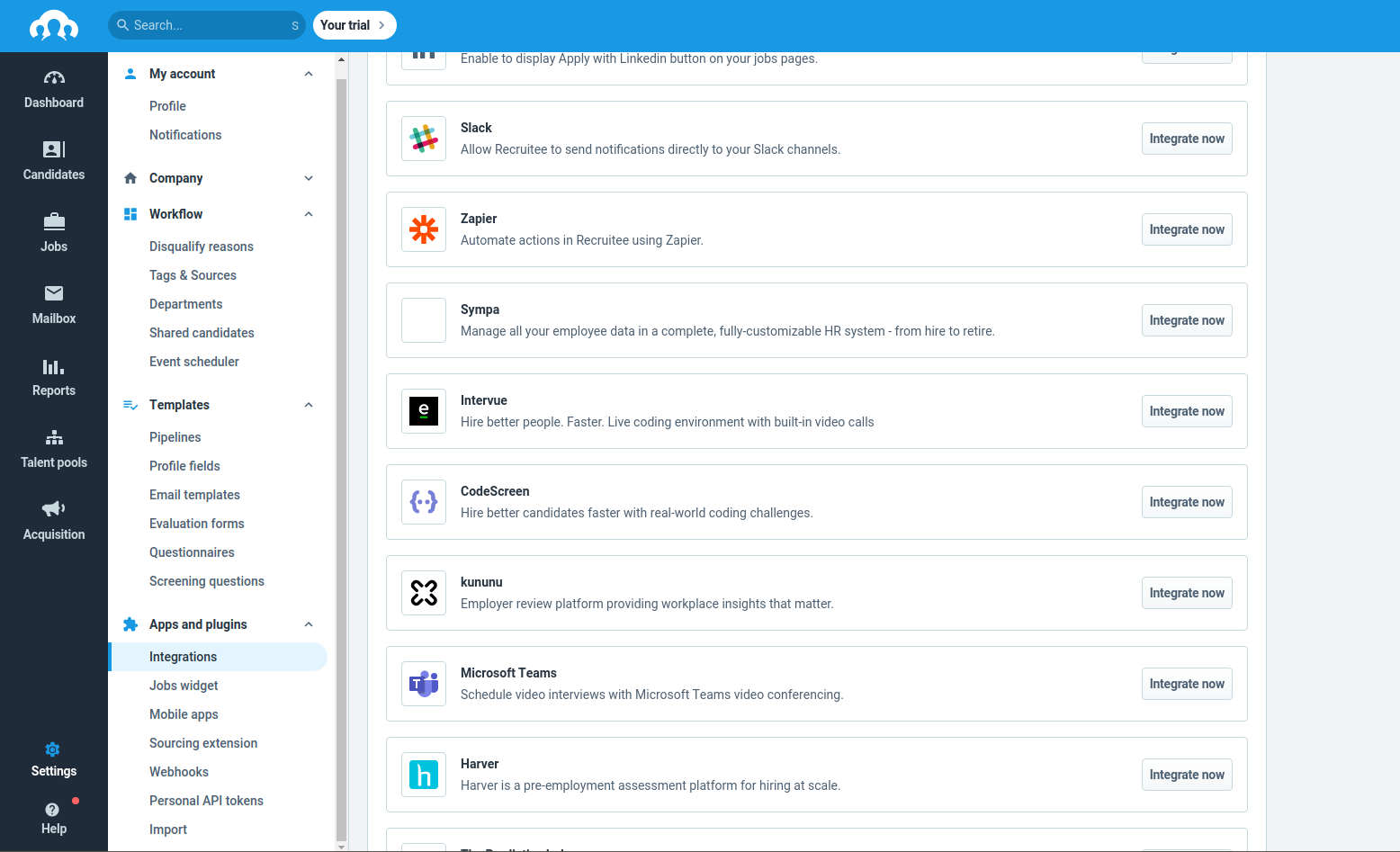
Task: Open Pipelines templates
Action: [x=175, y=437]
